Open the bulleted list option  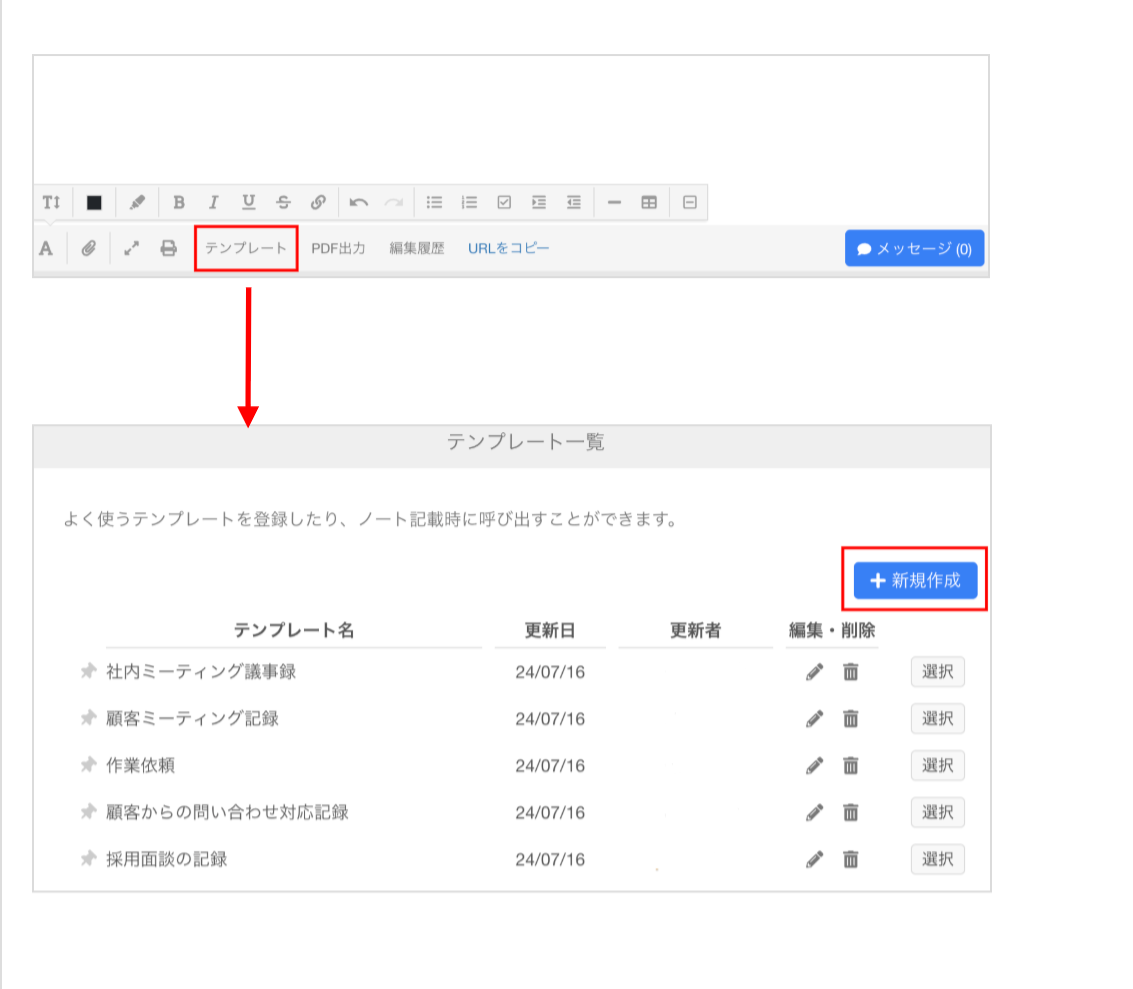click(434, 202)
